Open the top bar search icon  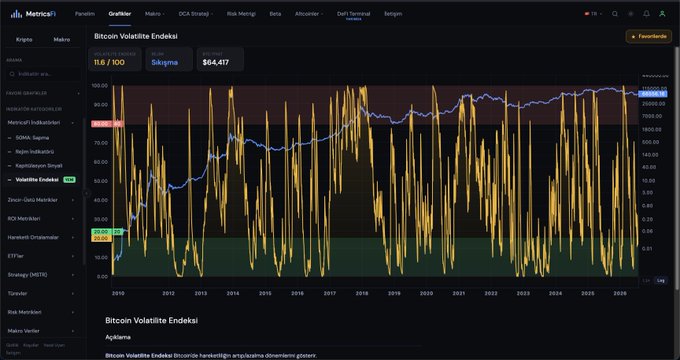tap(615, 14)
